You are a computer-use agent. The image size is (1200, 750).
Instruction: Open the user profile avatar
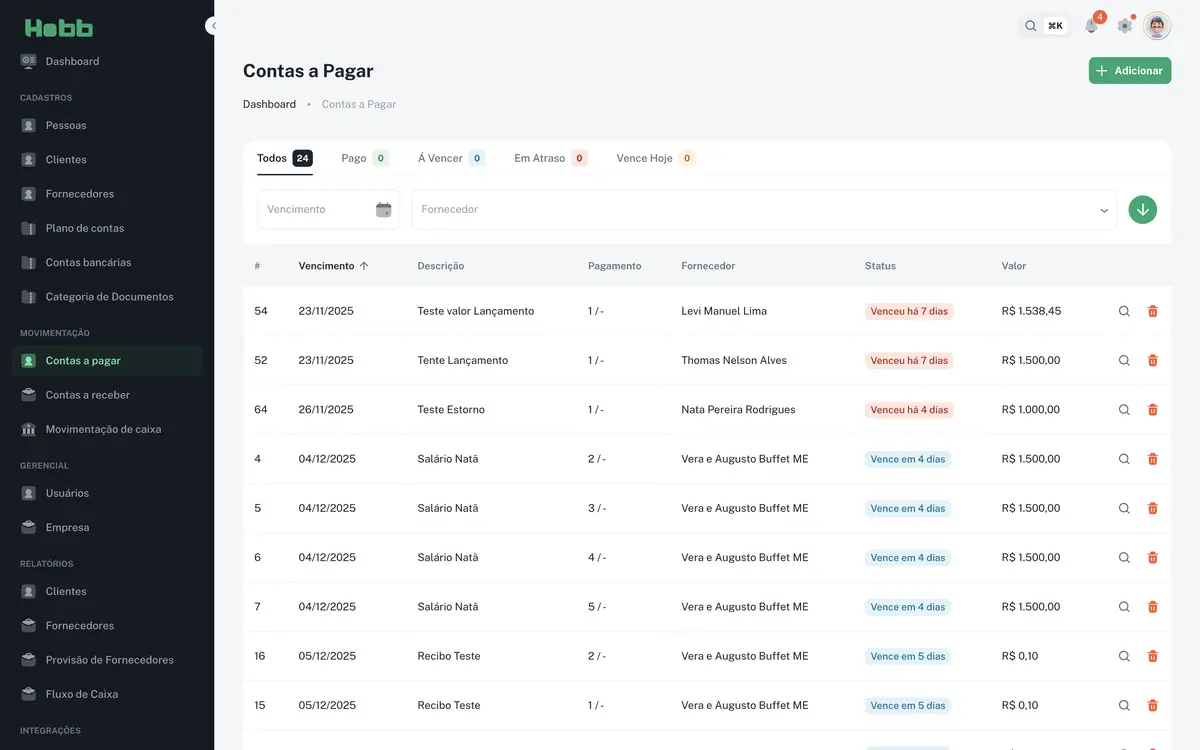click(x=1156, y=25)
